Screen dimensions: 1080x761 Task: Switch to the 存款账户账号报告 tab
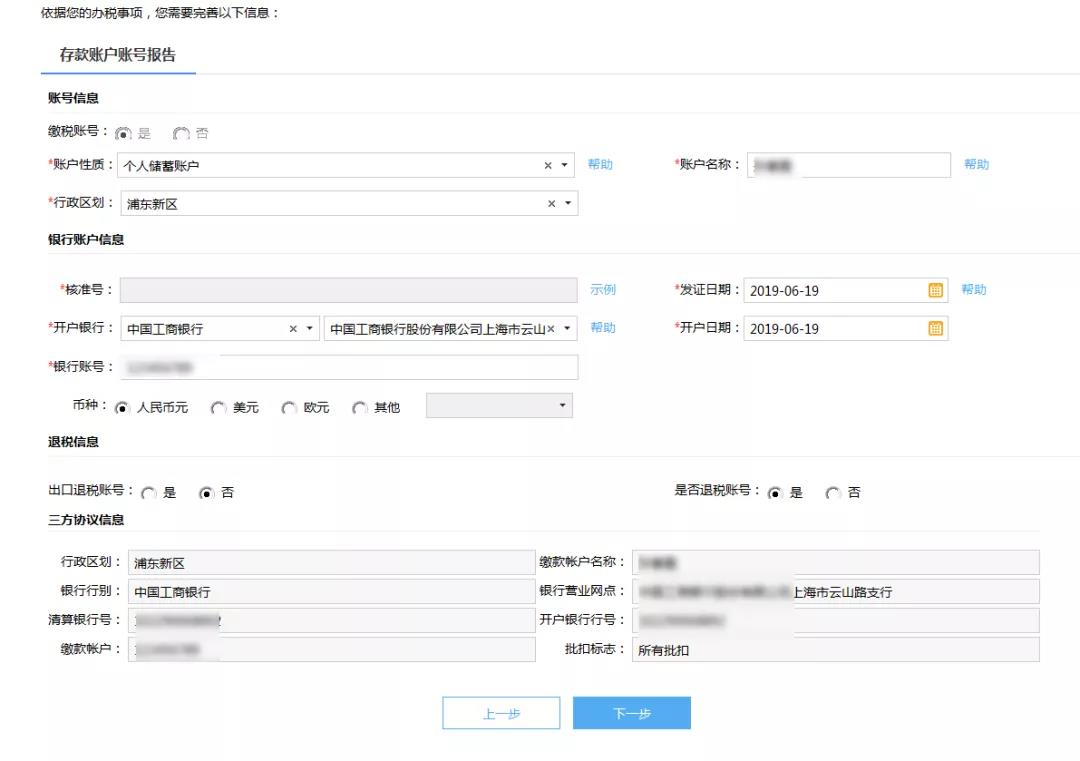(x=117, y=57)
